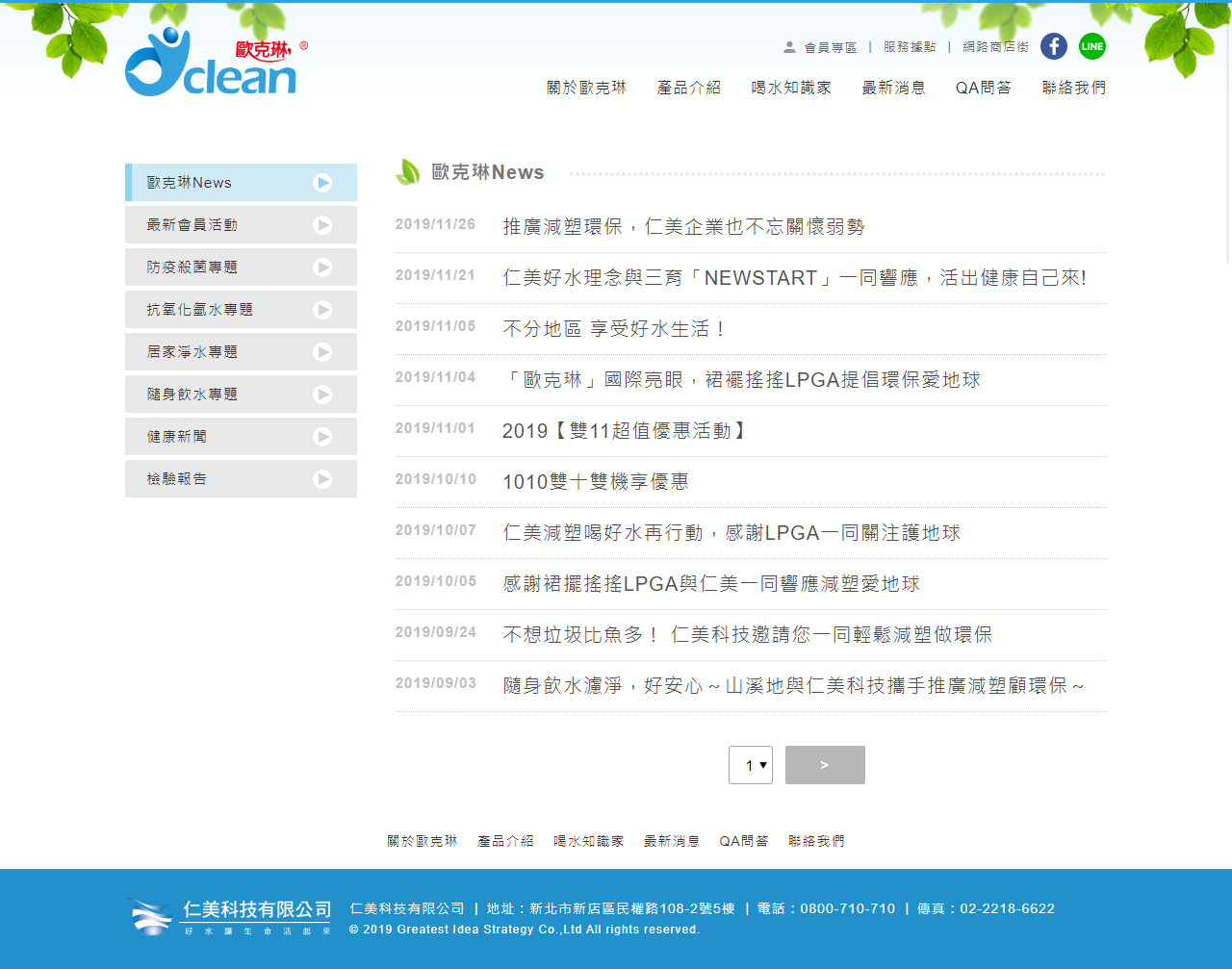Open article 不想垃圾比魚多！
Image resolution: width=1232 pixels, height=969 pixels.
tap(747, 635)
